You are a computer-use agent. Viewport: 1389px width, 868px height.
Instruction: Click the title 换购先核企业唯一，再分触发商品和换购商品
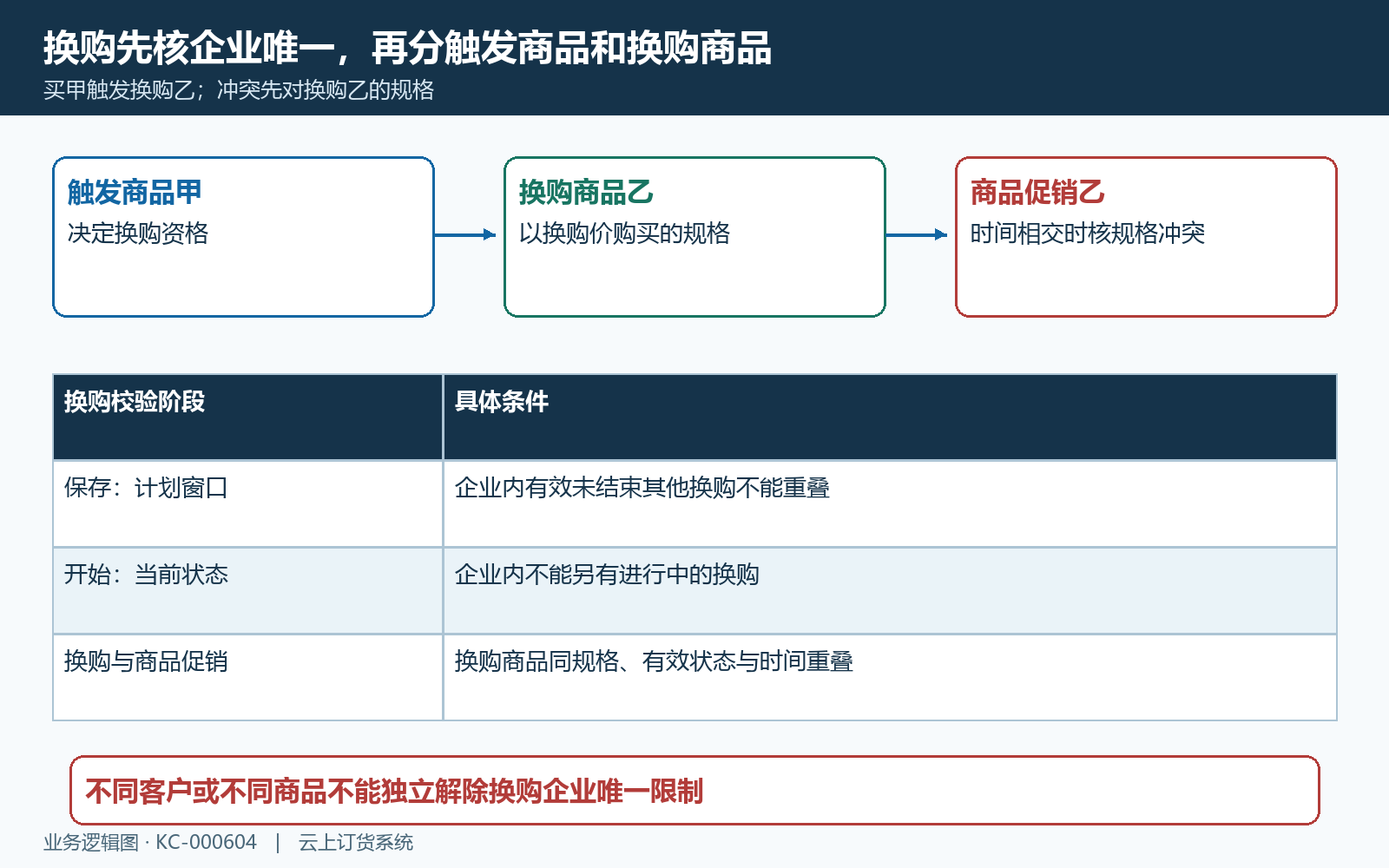407,49
